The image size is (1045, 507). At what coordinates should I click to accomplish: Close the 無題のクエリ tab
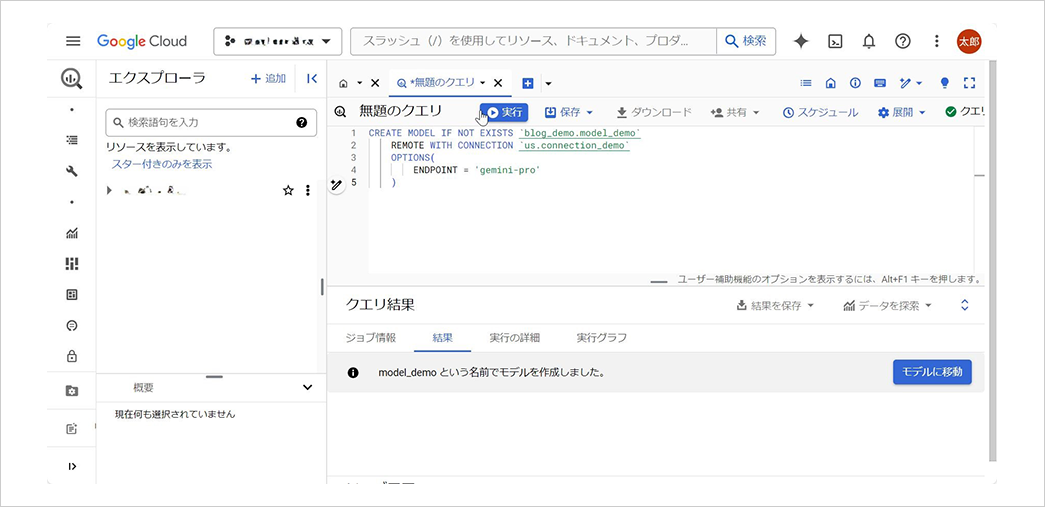tap(497, 83)
